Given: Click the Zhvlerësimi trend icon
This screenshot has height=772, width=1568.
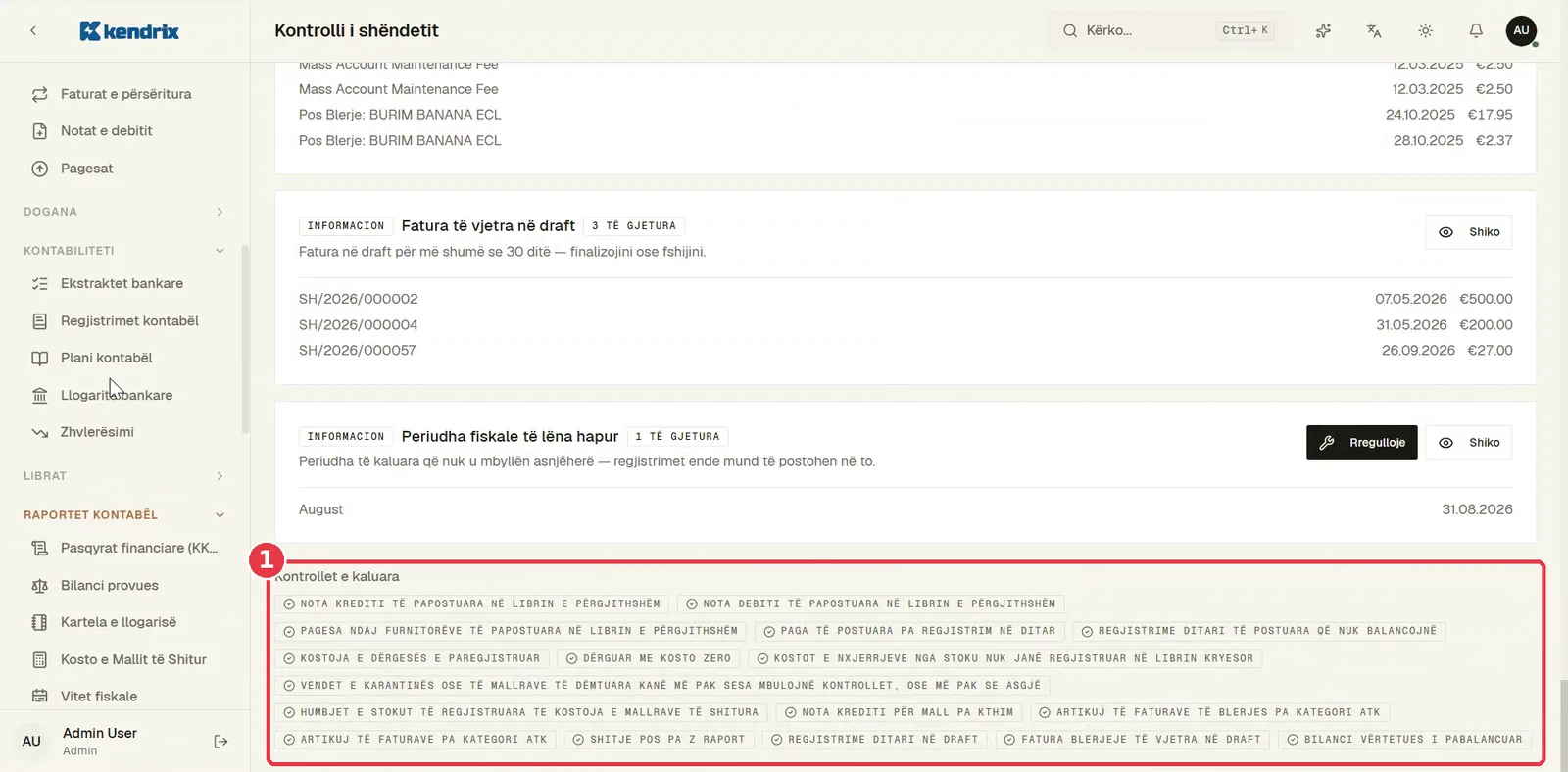Looking at the screenshot, I should (40, 432).
